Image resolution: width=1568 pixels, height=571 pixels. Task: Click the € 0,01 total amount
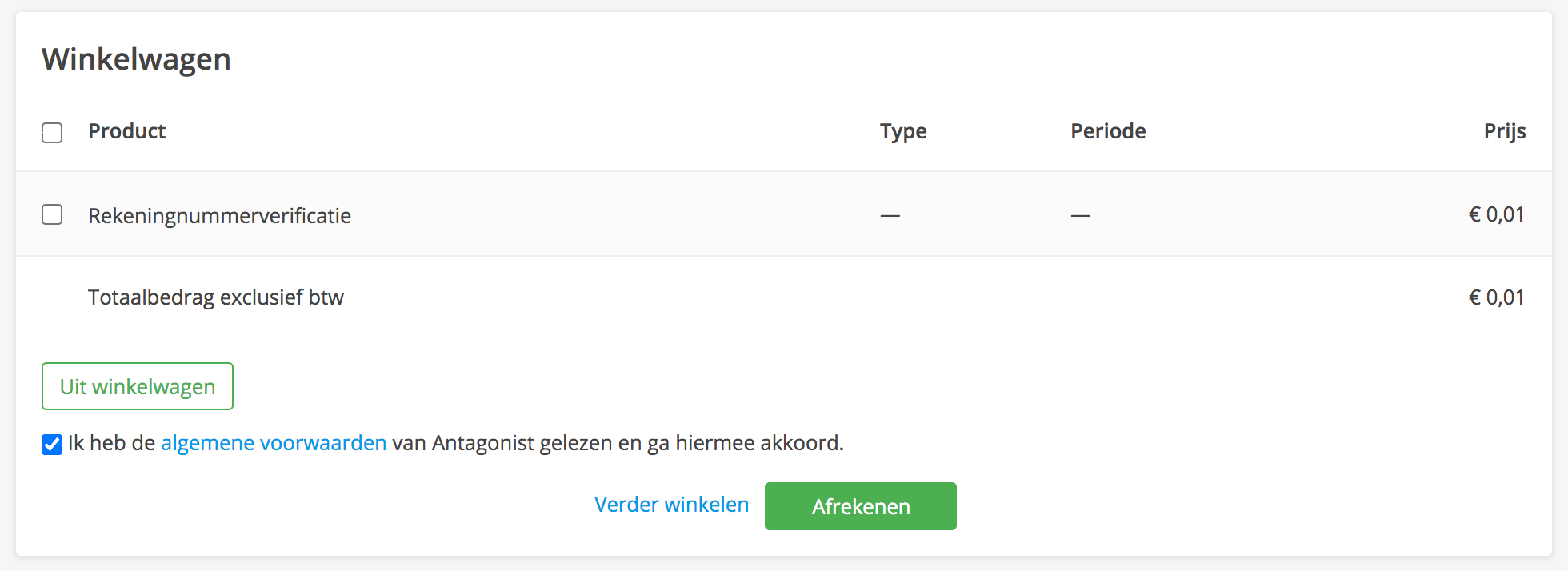[x=1497, y=297]
